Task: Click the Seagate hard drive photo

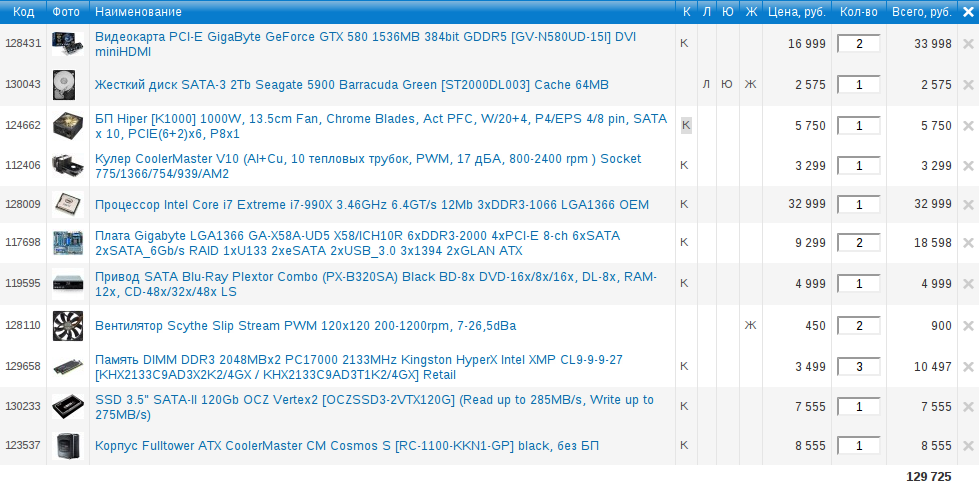Action: point(66,85)
